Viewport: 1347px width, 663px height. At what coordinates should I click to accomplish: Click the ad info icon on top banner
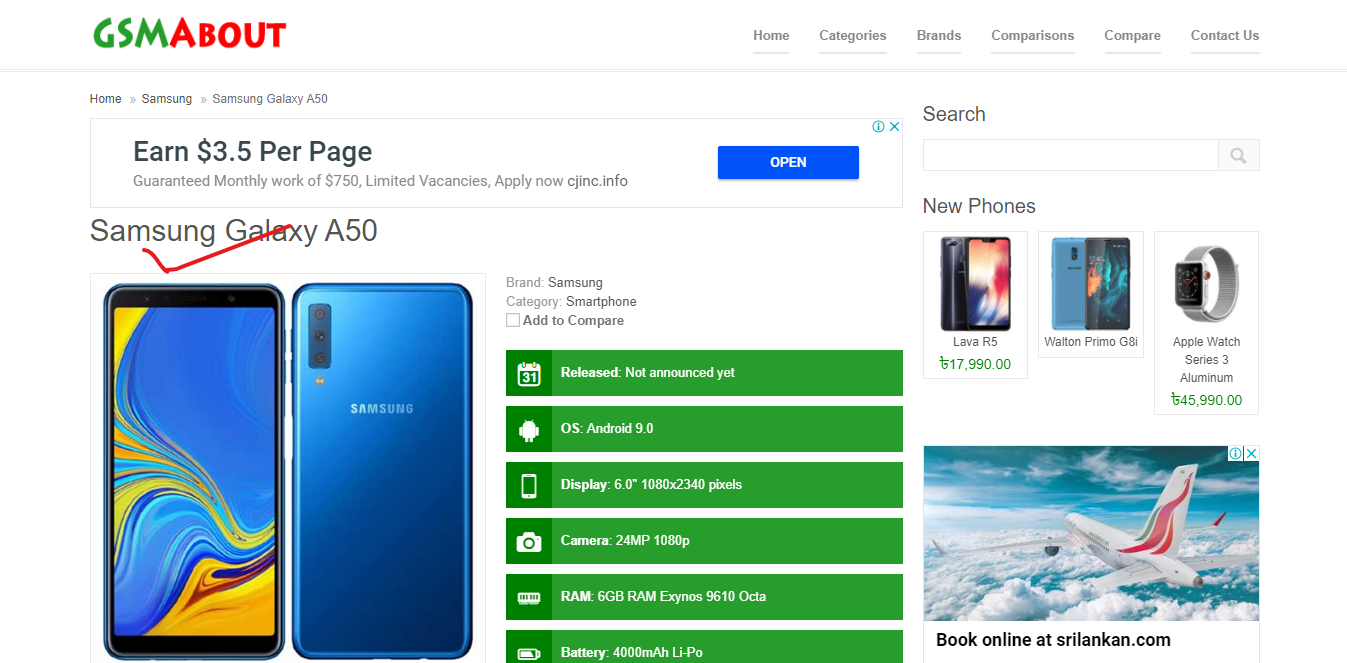click(x=878, y=127)
